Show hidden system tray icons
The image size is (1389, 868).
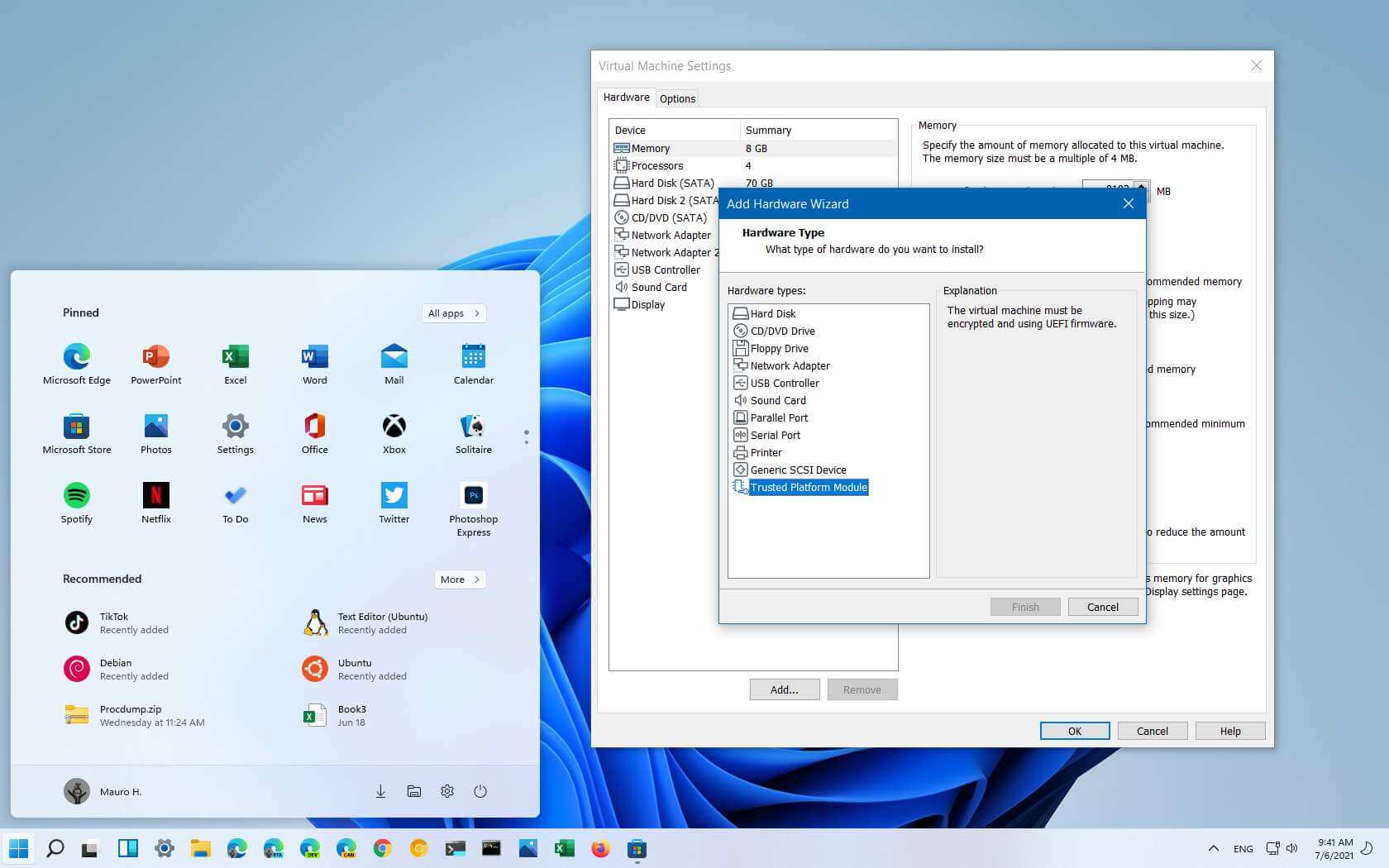pyautogui.click(x=1213, y=848)
